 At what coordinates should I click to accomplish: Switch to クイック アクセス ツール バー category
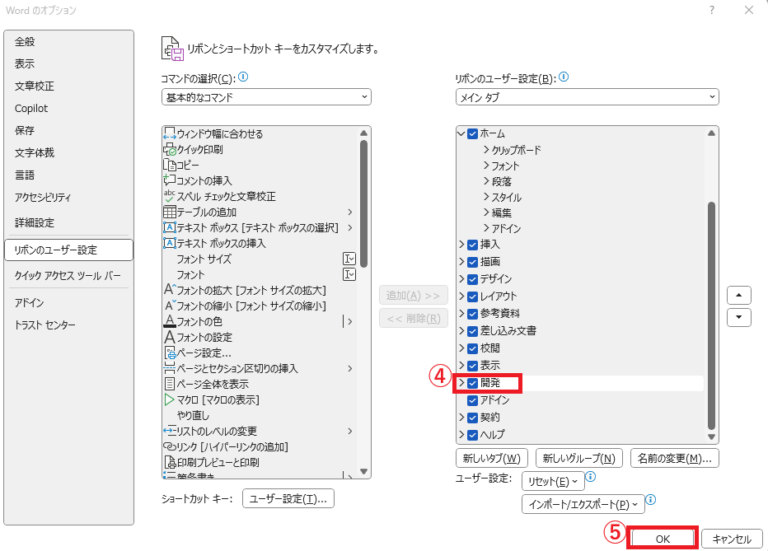point(67,275)
